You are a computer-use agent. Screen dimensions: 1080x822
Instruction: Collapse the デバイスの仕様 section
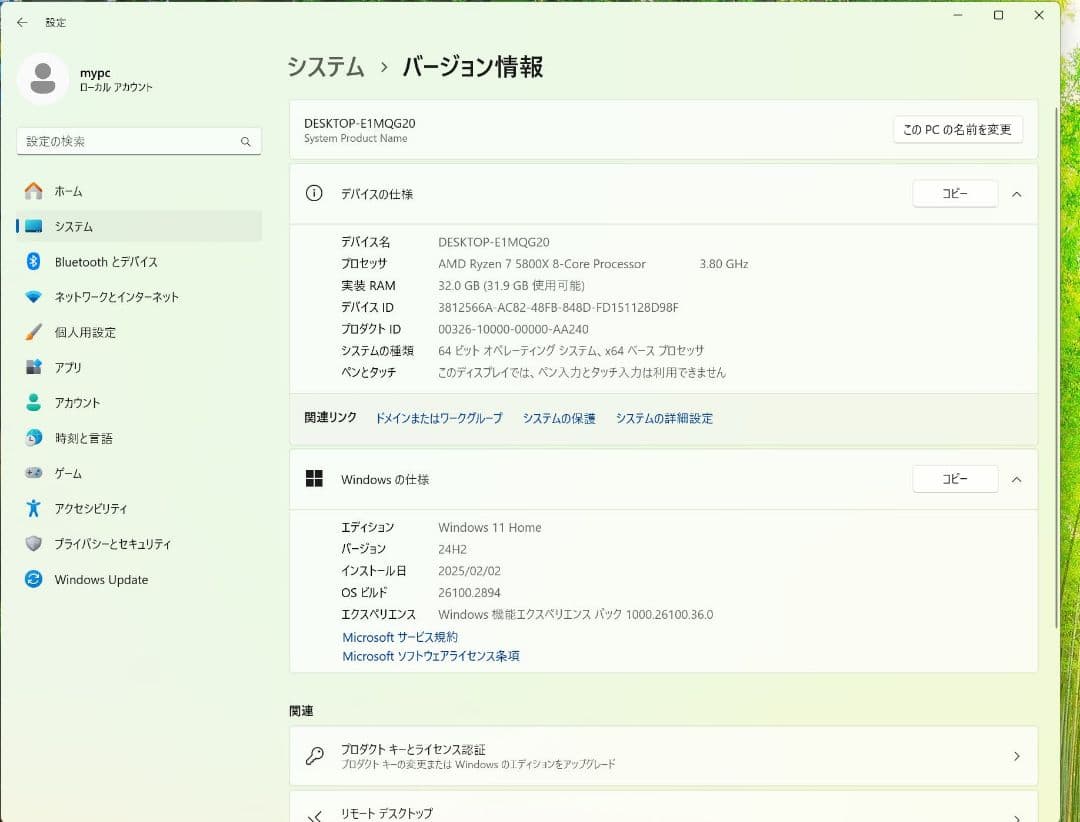pyautogui.click(x=1017, y=193)
